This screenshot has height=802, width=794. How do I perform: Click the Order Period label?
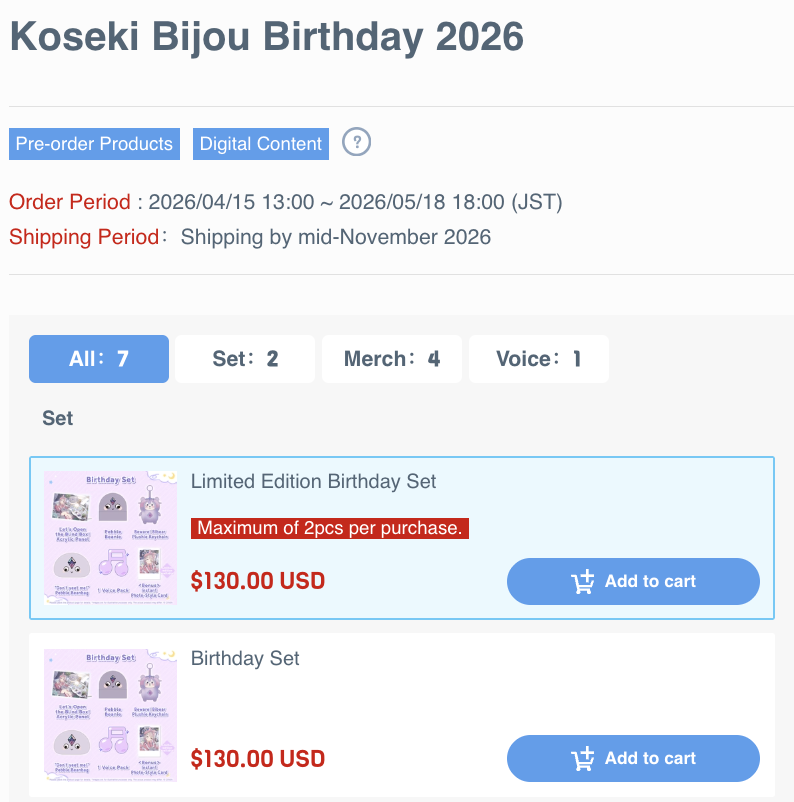tap(69, 202)
